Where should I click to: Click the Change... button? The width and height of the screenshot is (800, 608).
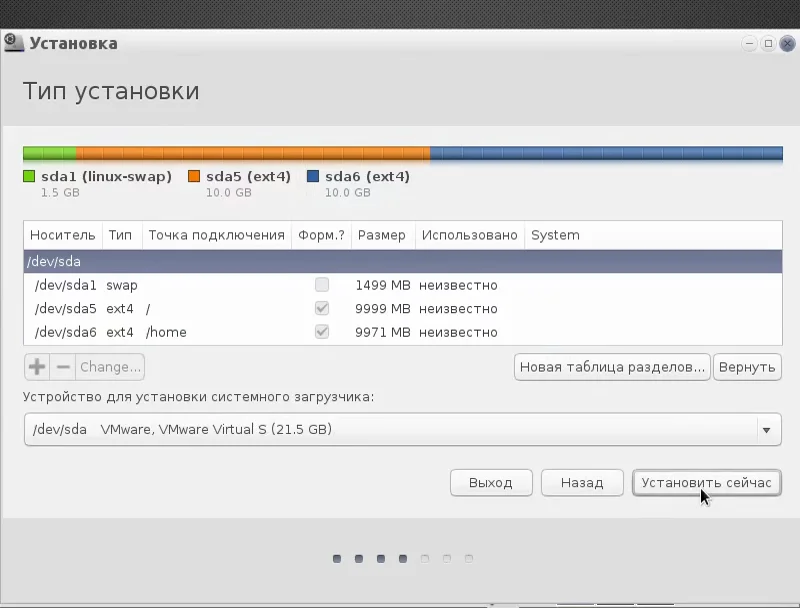click(x=110, y=367)
